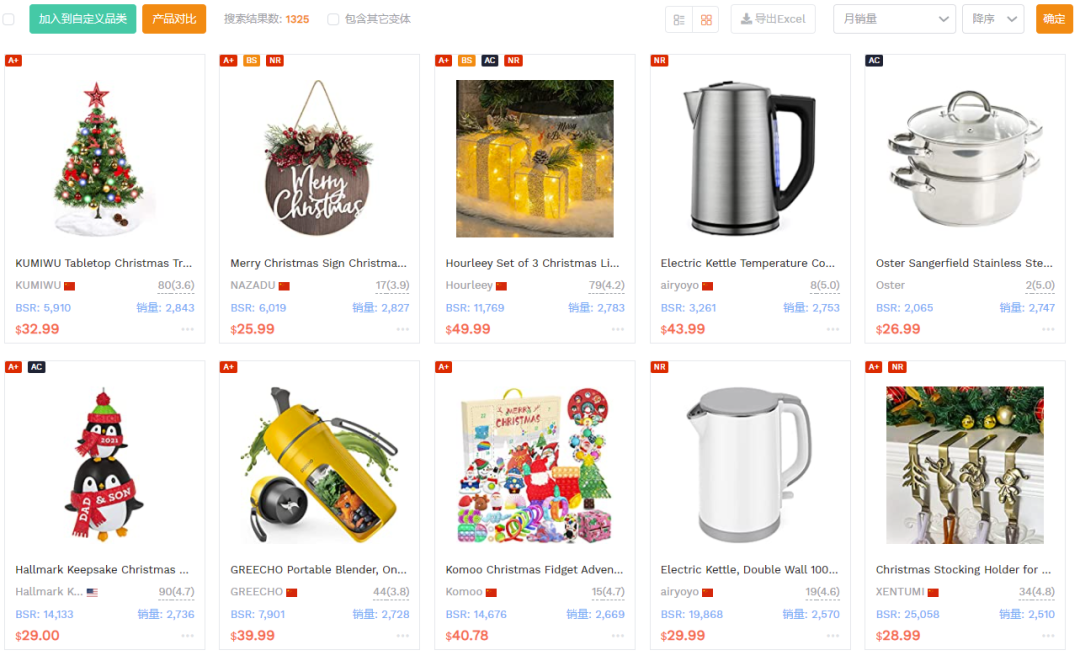Click the AC badge on Hallmark Keepsake card
This screenshot has width=1080, height=661.
tap(37, 367)
